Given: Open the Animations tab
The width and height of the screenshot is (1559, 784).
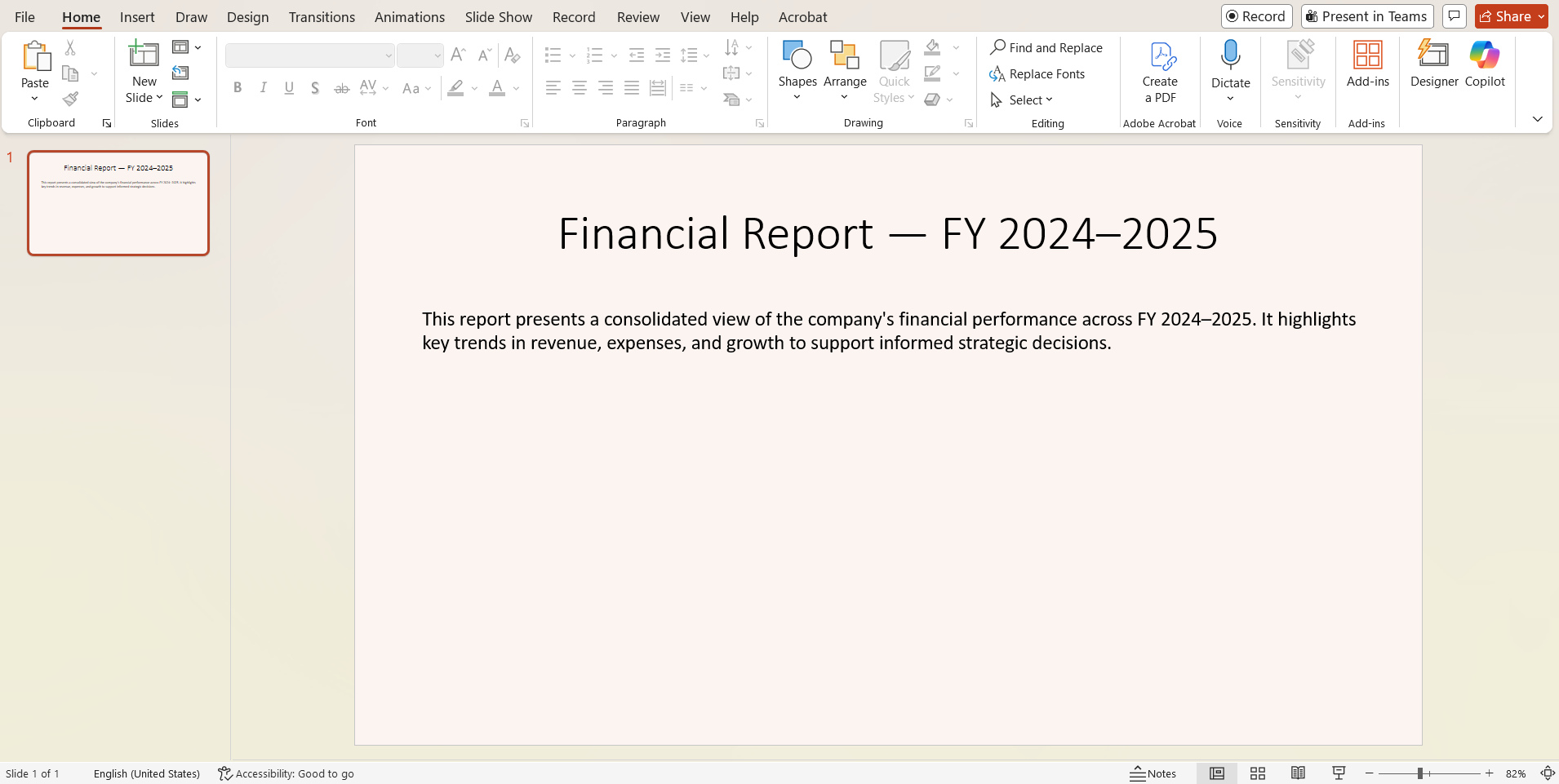Looking at the screenshot, I should [x=410, y=17].
